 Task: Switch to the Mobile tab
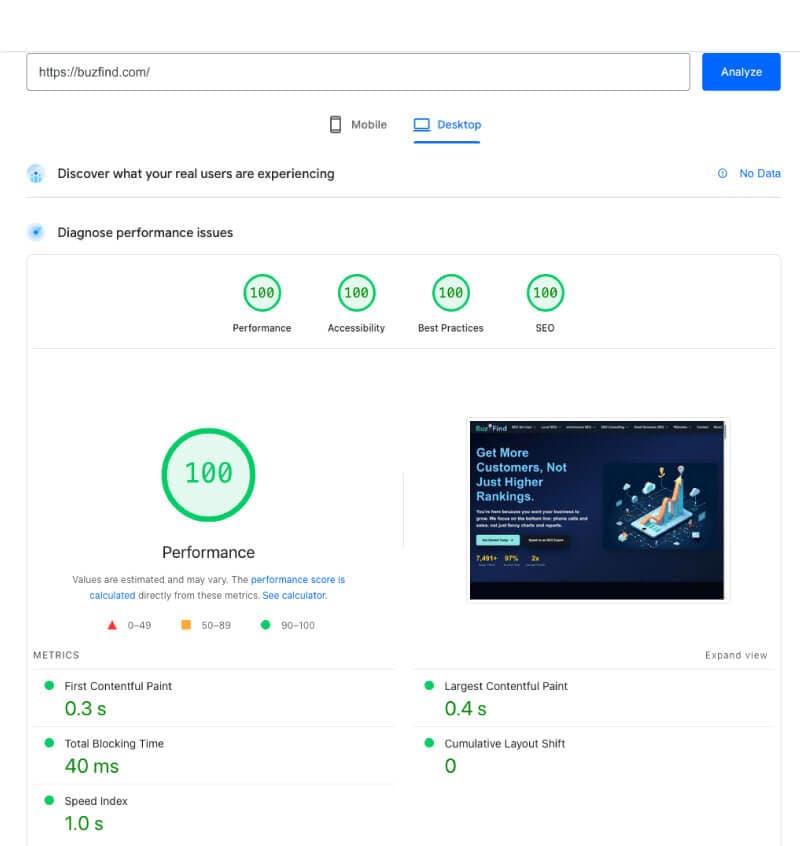[x=358, y=125]
